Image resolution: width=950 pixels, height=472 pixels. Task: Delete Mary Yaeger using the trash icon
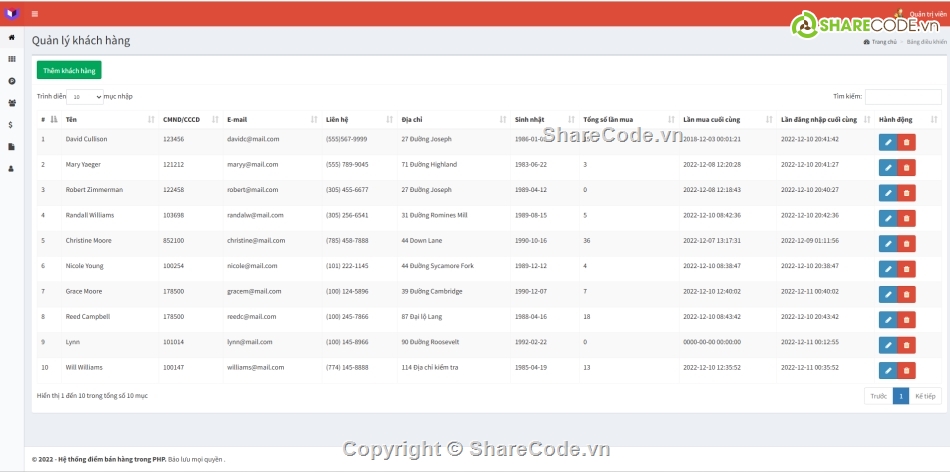click(x=906, y=168)
